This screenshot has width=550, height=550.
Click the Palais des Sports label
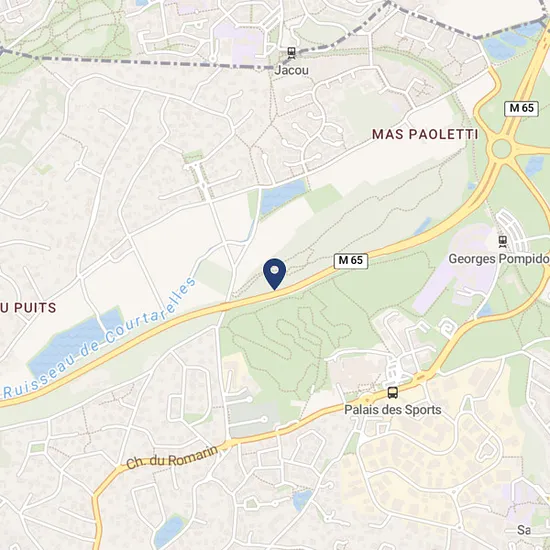[x=393, y=410]
